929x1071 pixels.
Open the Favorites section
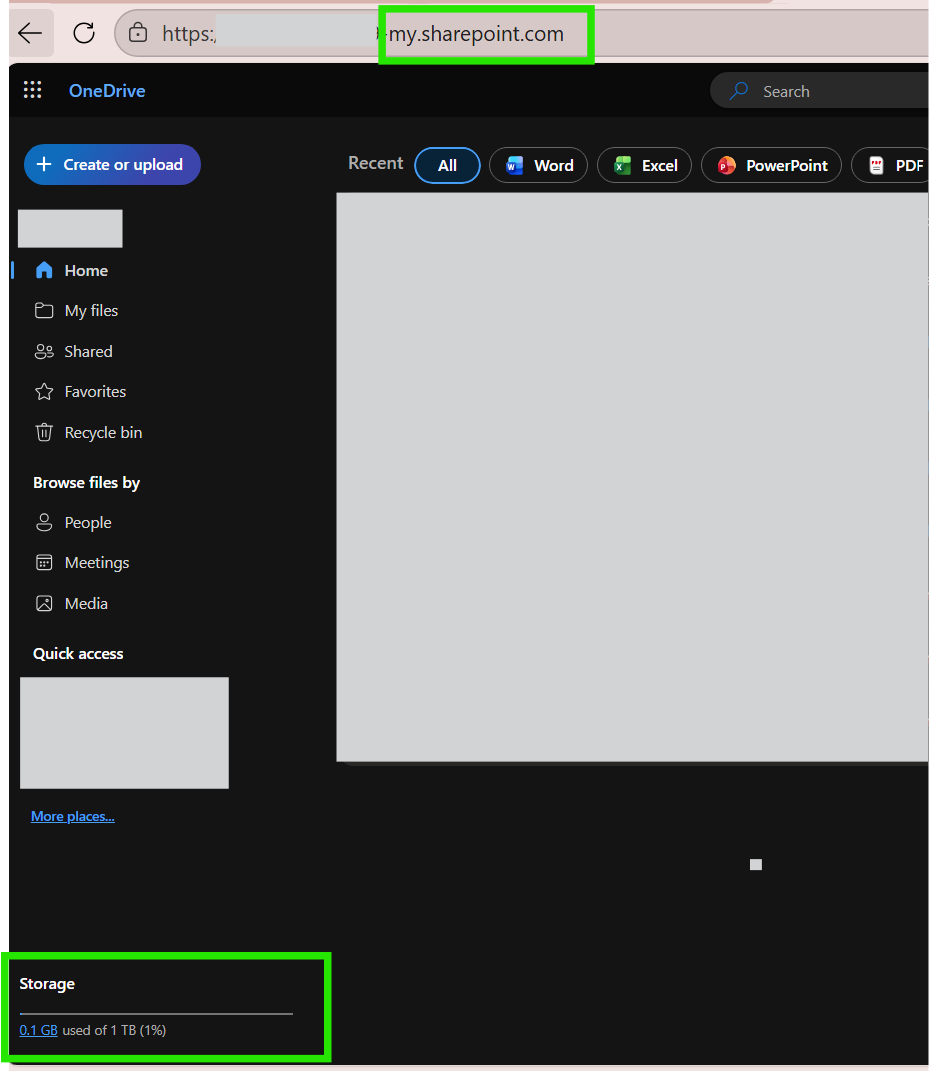(96, 392)
